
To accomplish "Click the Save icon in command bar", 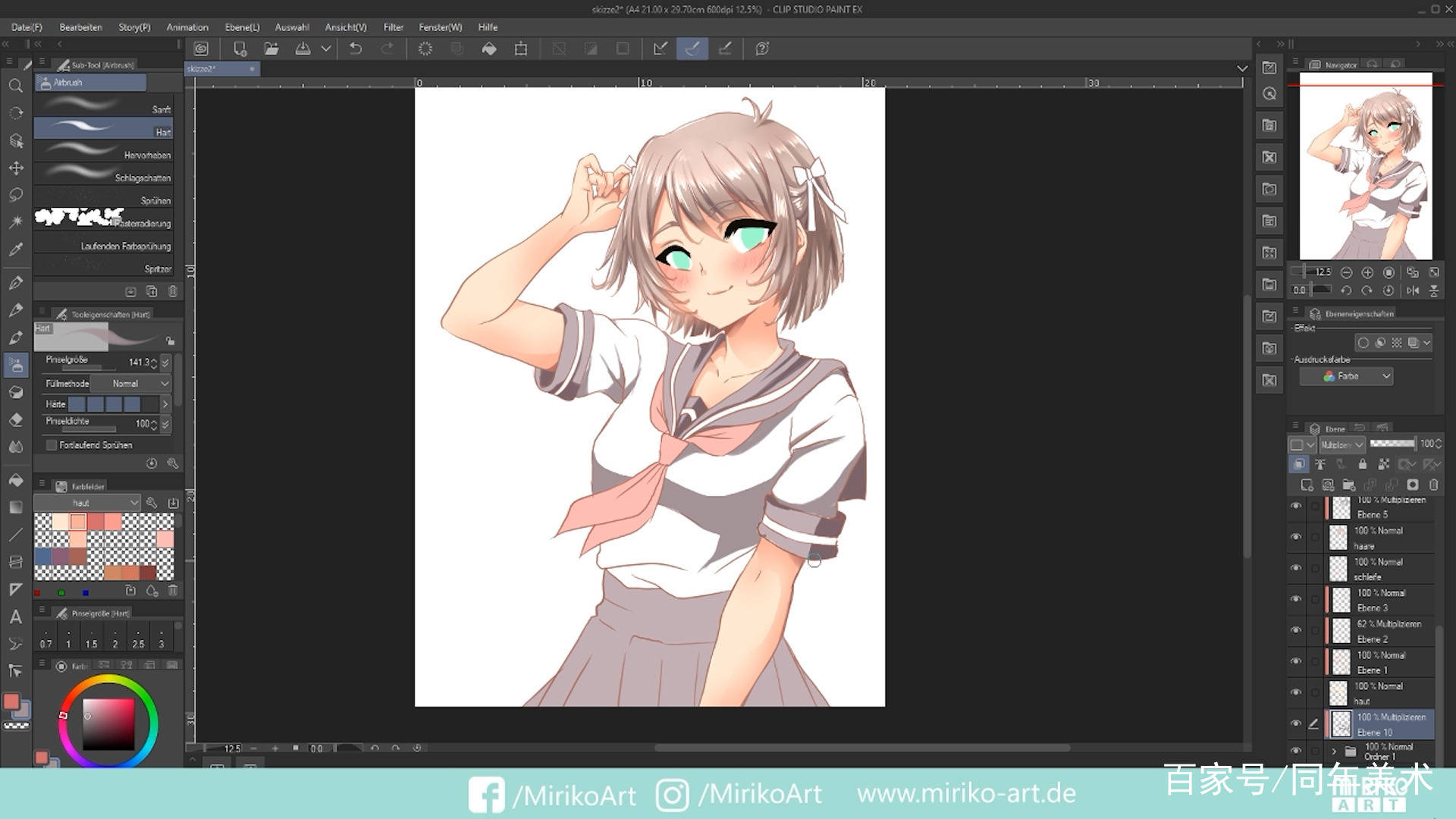I will (x=303, y=49).
